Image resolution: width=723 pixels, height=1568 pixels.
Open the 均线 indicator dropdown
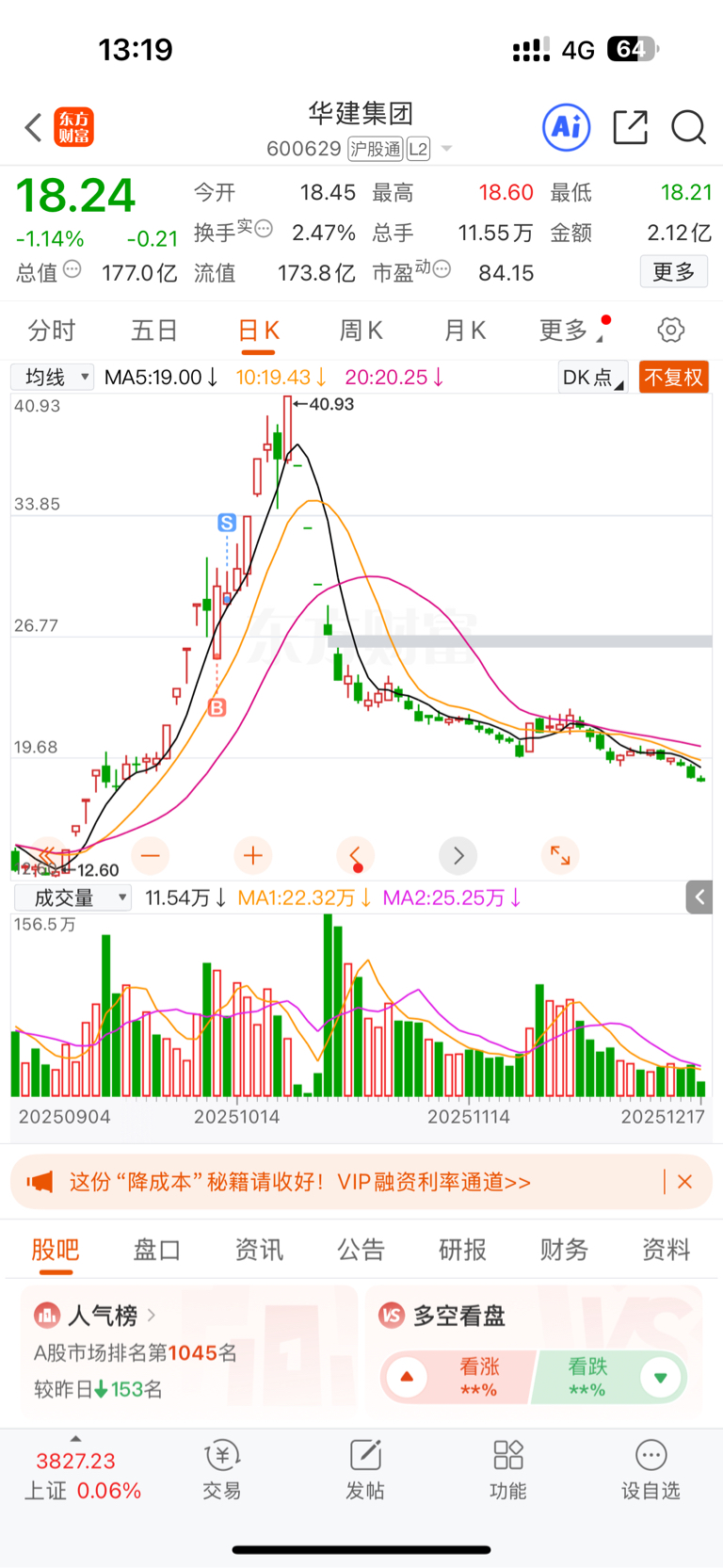(53, 377)
